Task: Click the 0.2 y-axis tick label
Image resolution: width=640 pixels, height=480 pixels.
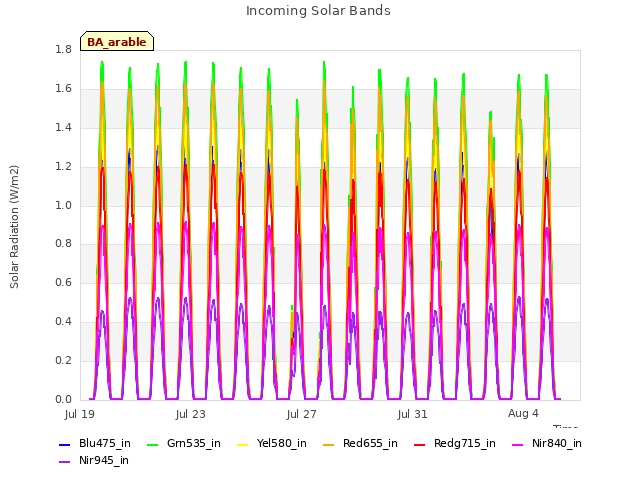Action: point(63,360)
